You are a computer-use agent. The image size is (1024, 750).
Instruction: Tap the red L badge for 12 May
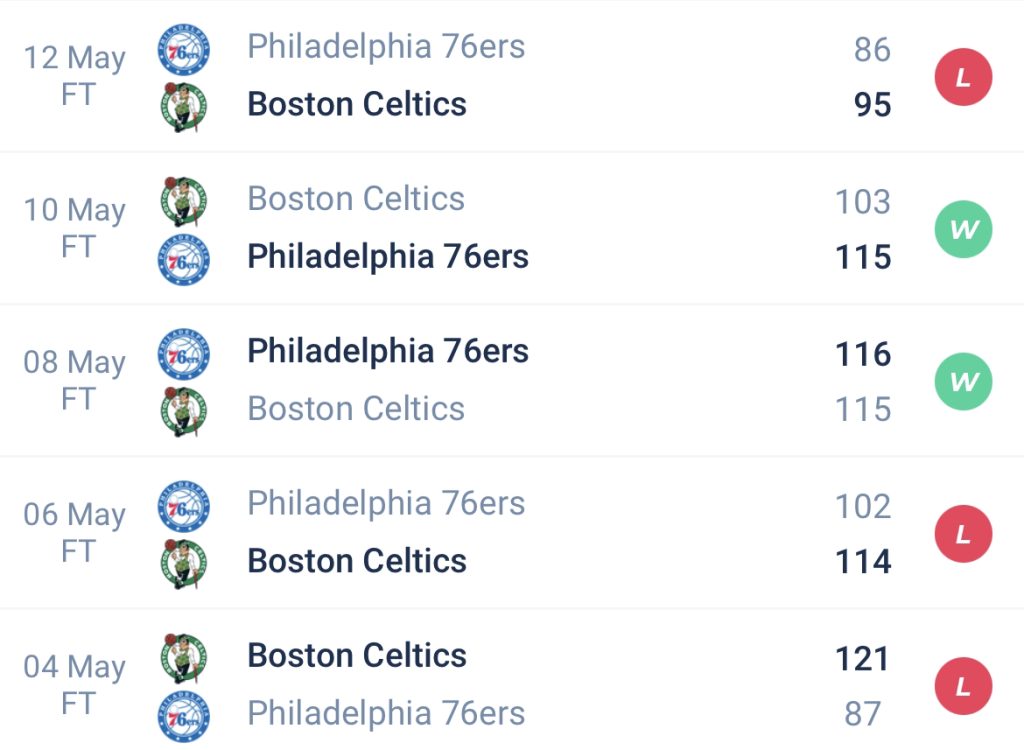click(963, 77)
